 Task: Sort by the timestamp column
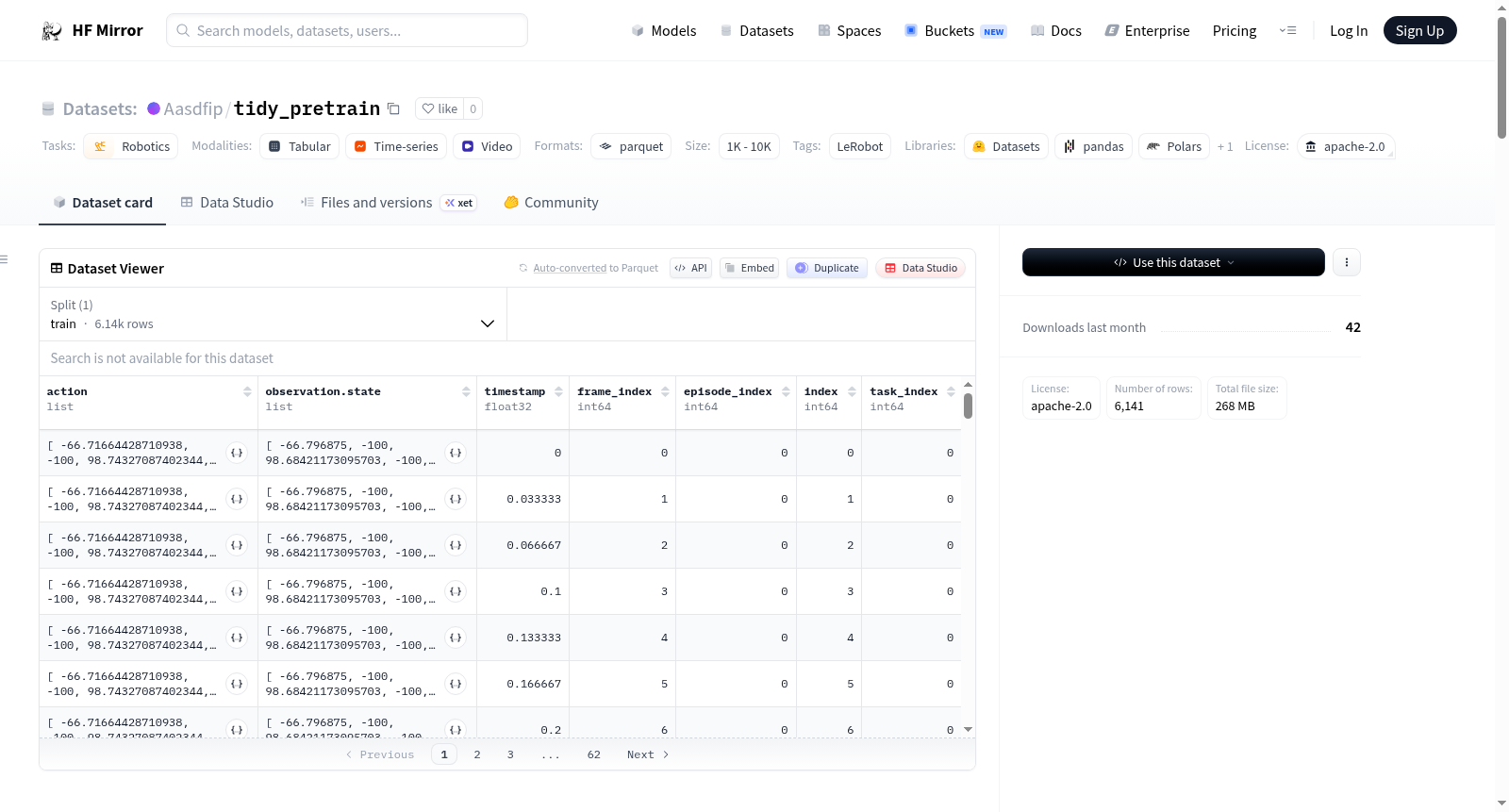pyautogui.click(x=558, y=391)
